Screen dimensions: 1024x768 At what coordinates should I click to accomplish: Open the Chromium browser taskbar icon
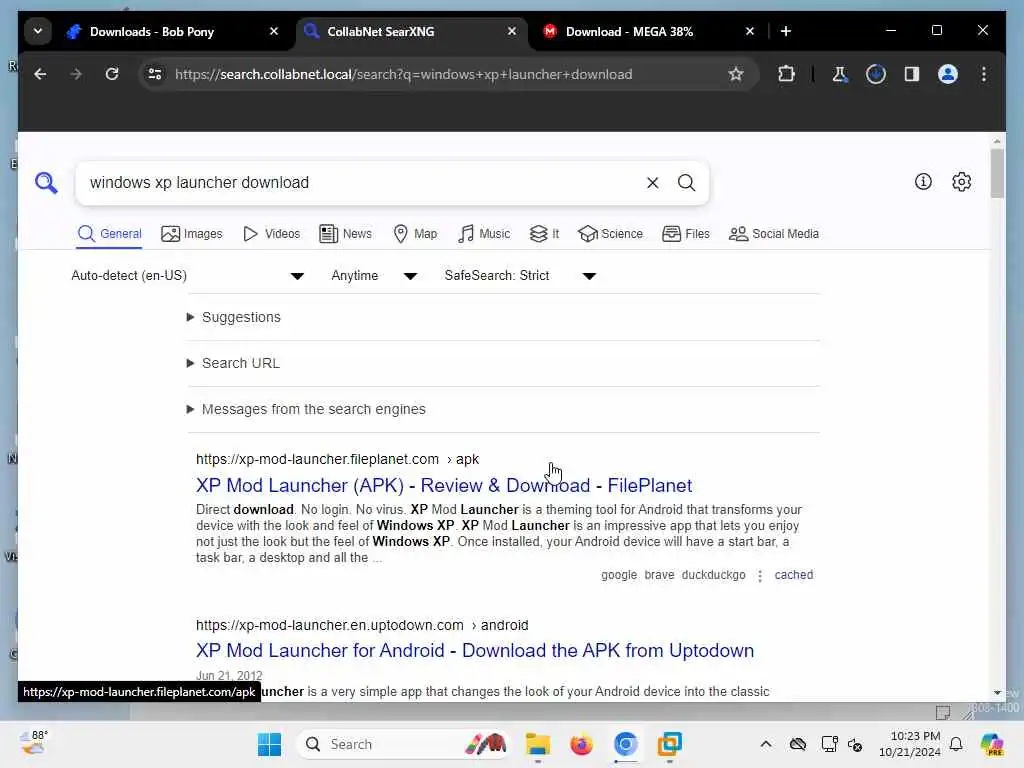pos(625,744)
